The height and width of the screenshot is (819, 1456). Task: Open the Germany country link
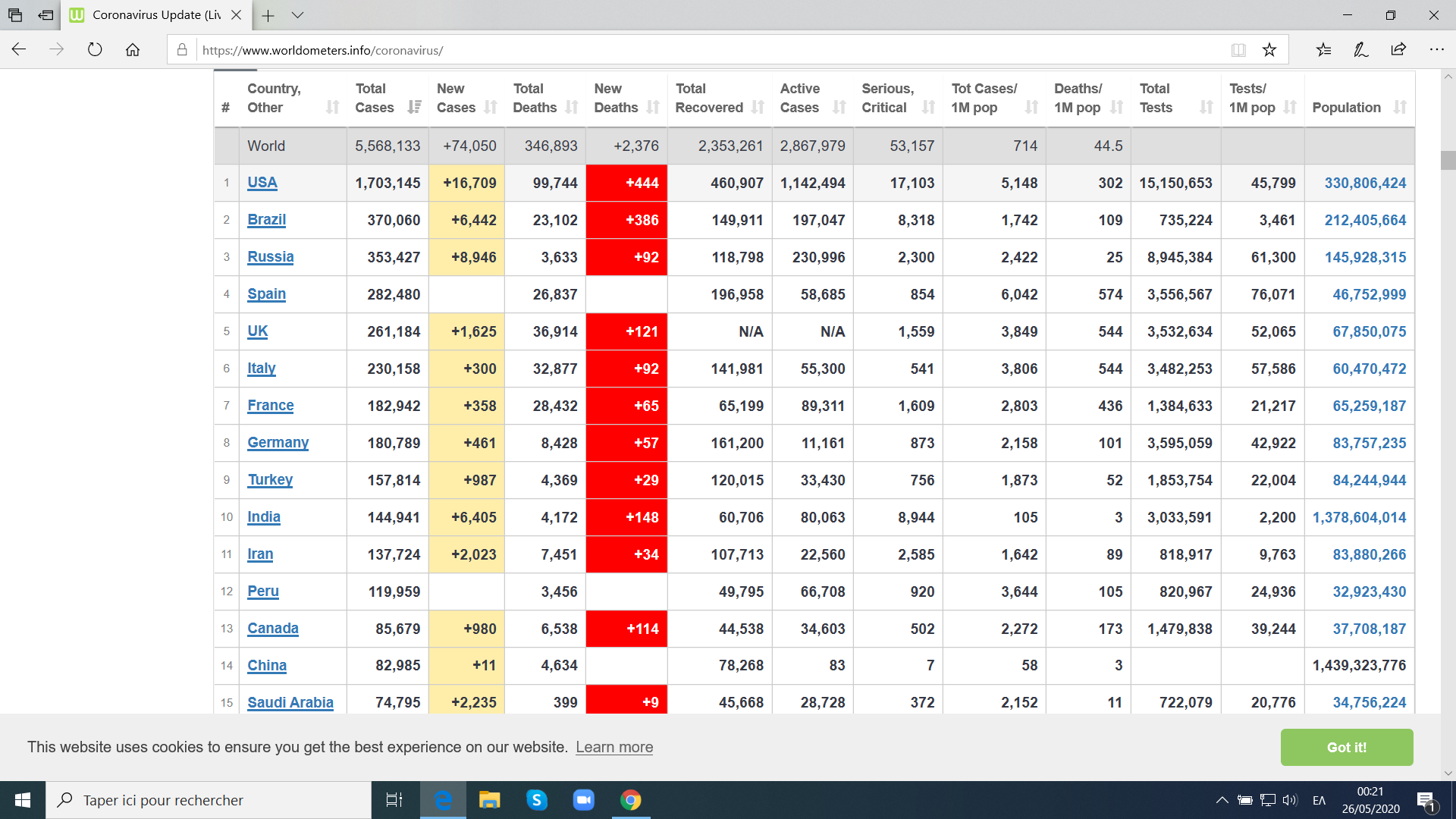click(278, 443)
